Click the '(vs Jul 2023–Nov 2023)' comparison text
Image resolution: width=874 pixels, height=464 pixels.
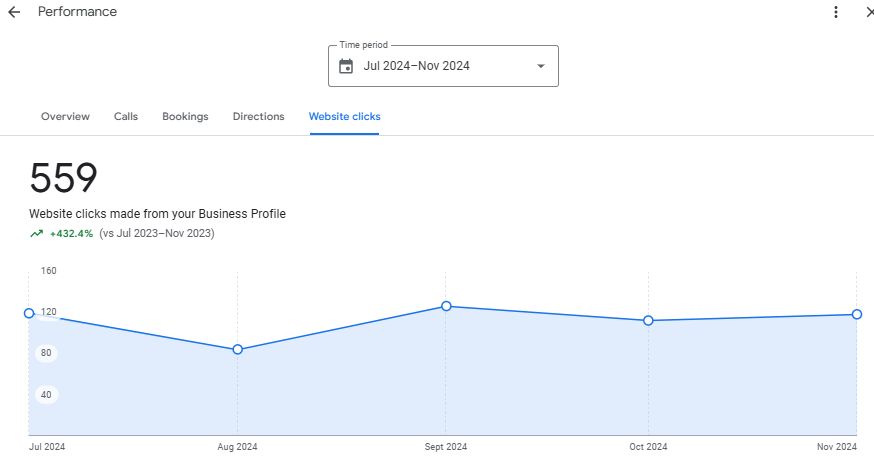157,233
